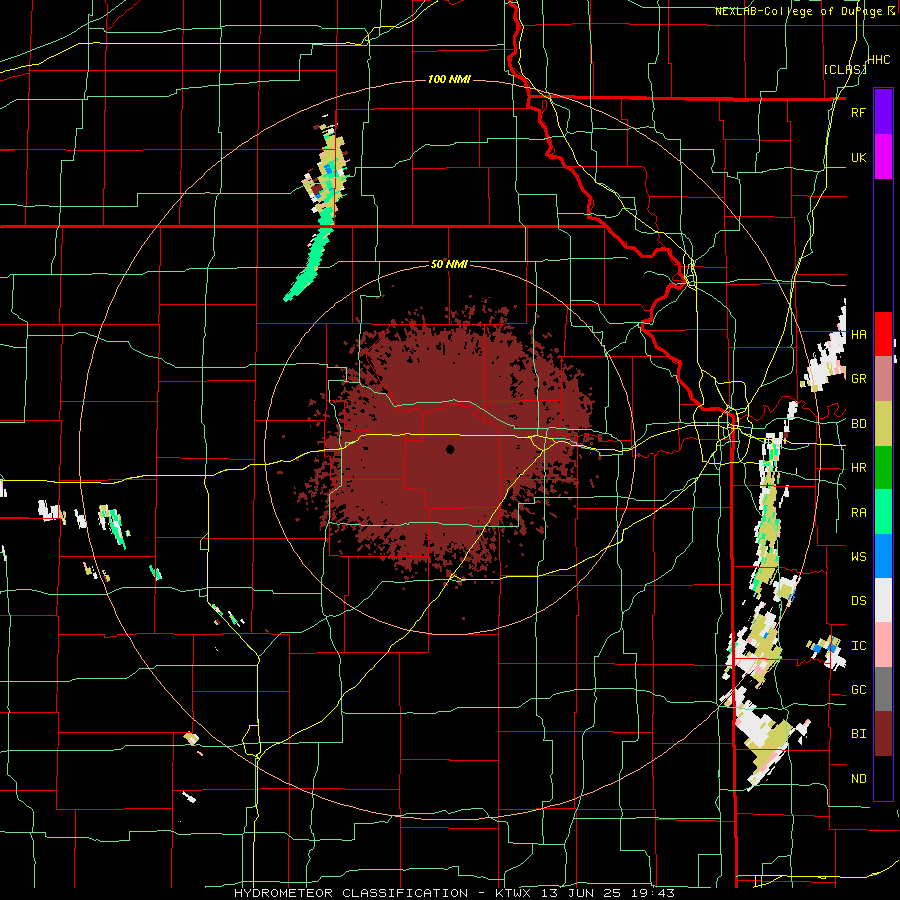900x900 pixels.
Task: Select the red HA legend swatch
Action: [883, 334]
